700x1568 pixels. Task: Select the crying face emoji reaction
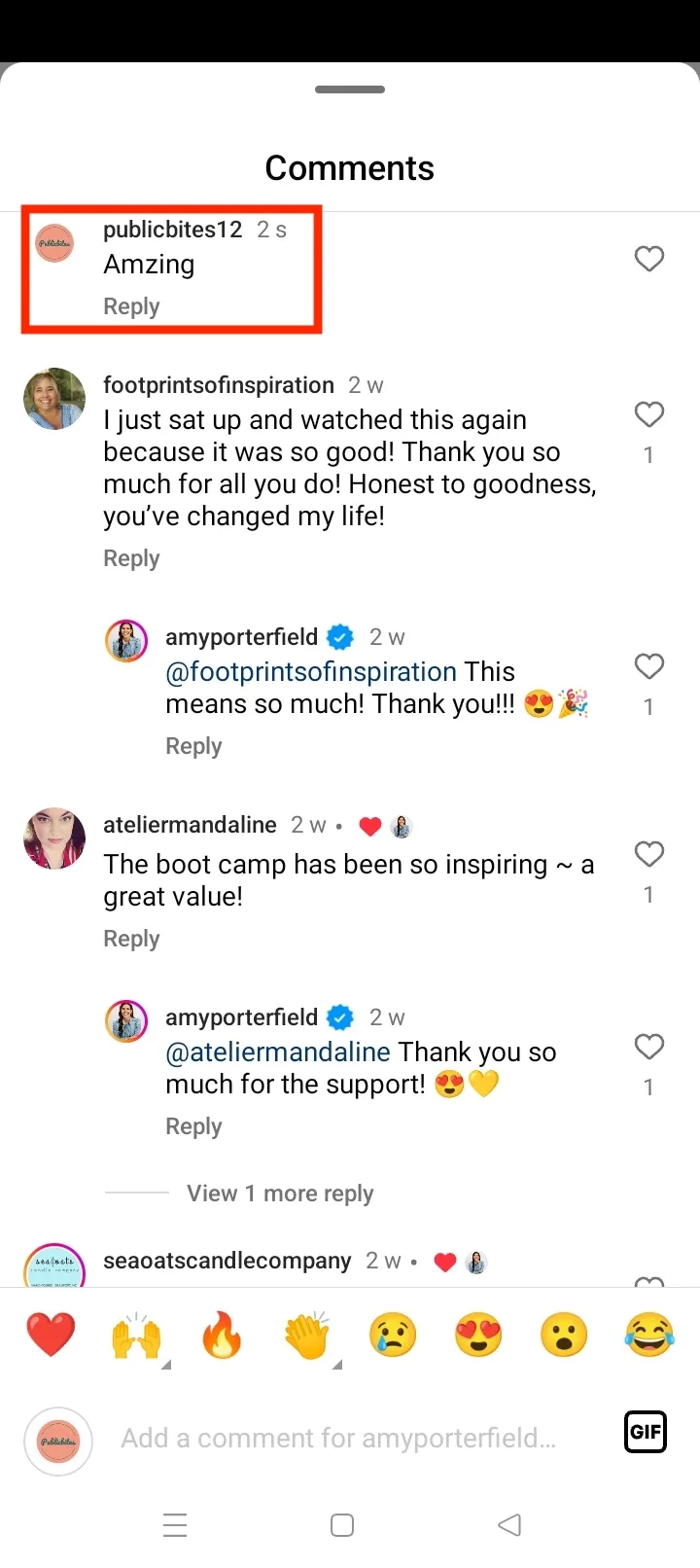[x=393, y=1335]
